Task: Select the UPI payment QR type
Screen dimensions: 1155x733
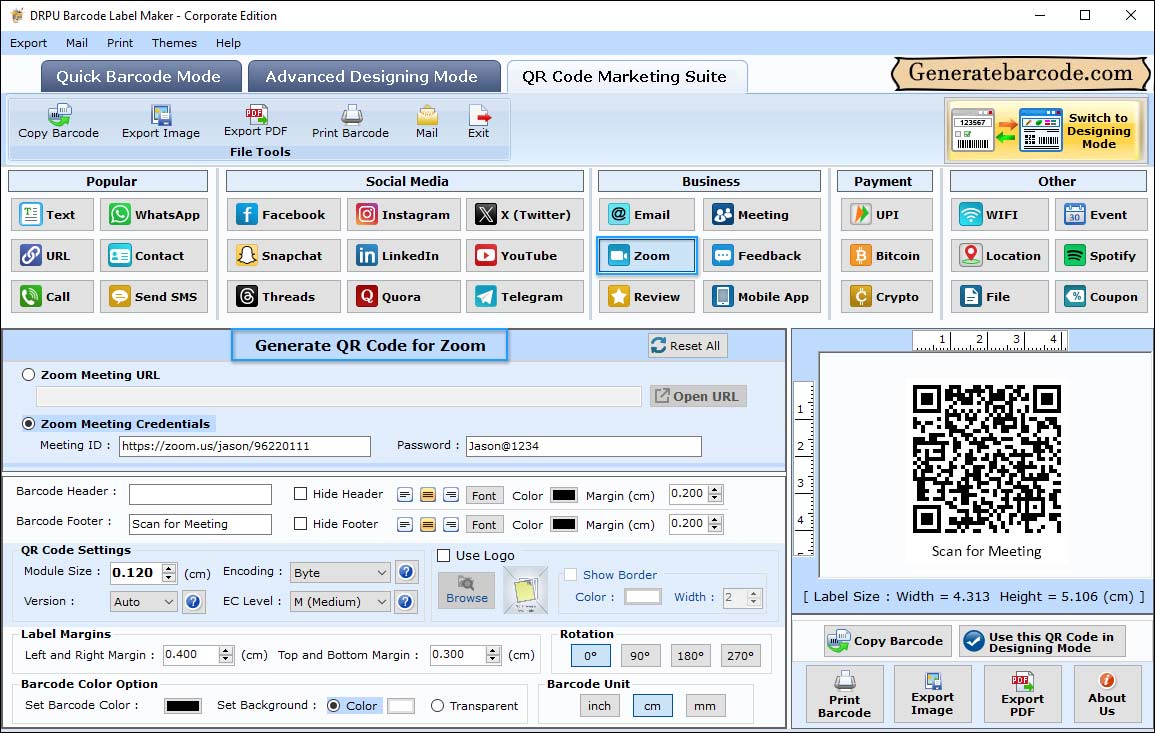Action: [886, 214]
